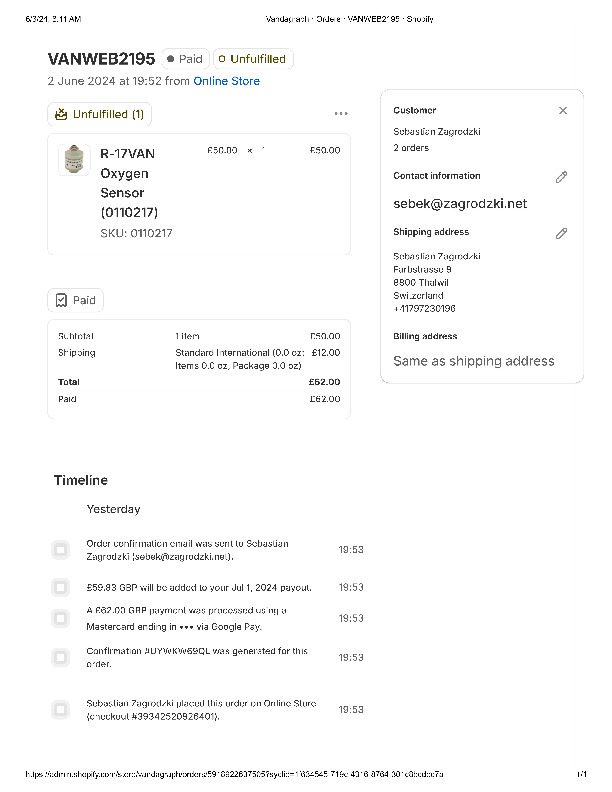This screenshot has width=612, height=792.
Task: Click the R-17VAN Oxygen Sensor product name
Action: (129, 182)
